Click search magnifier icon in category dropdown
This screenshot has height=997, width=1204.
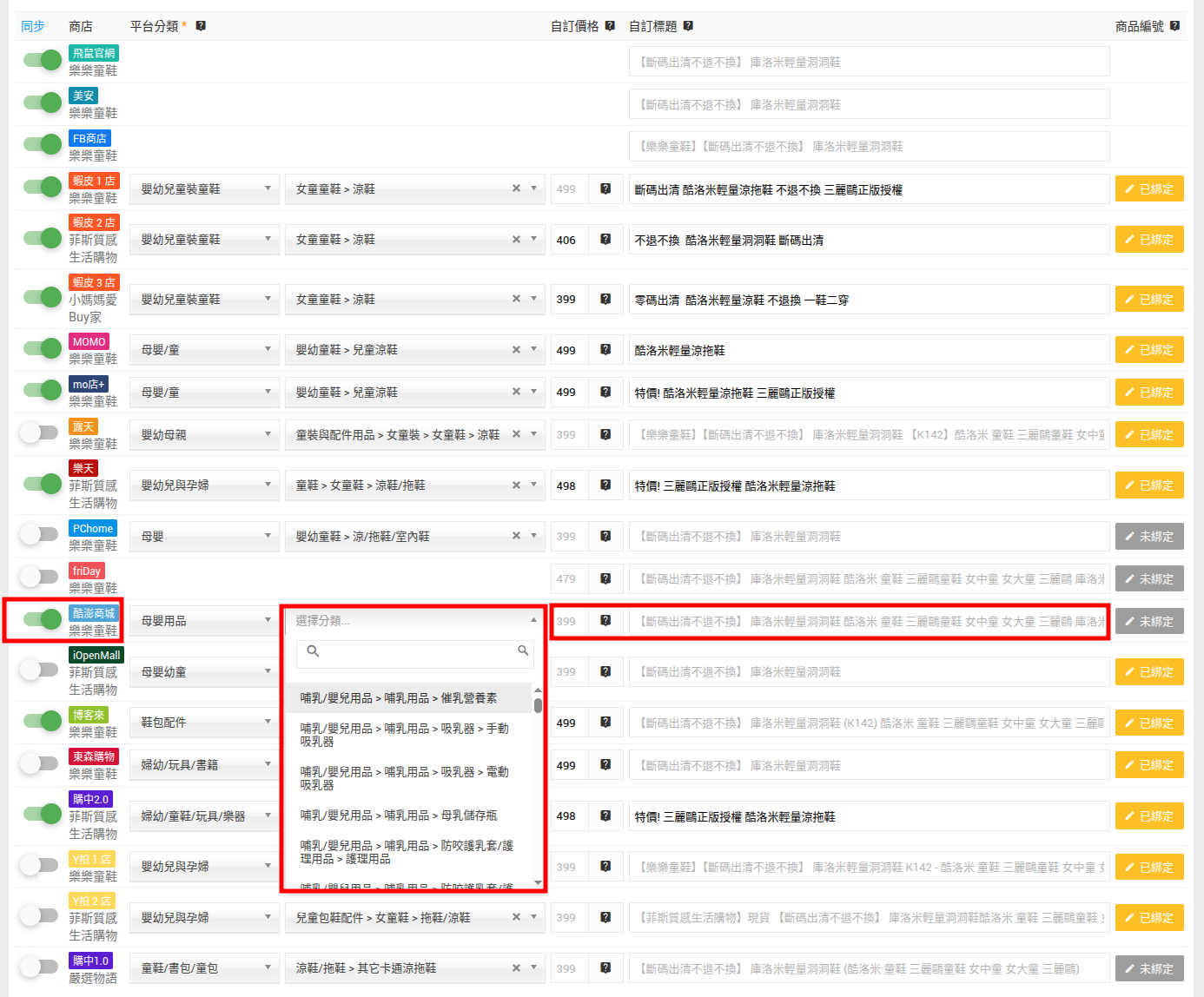click(x=523, y=650)
